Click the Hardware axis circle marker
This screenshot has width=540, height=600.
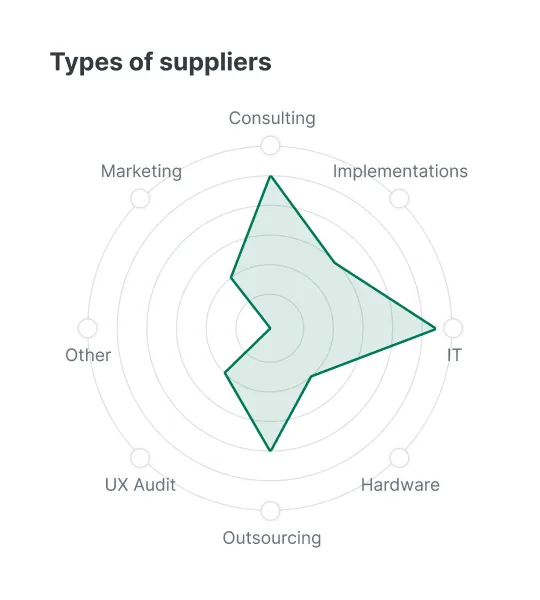tap(400, 458)
